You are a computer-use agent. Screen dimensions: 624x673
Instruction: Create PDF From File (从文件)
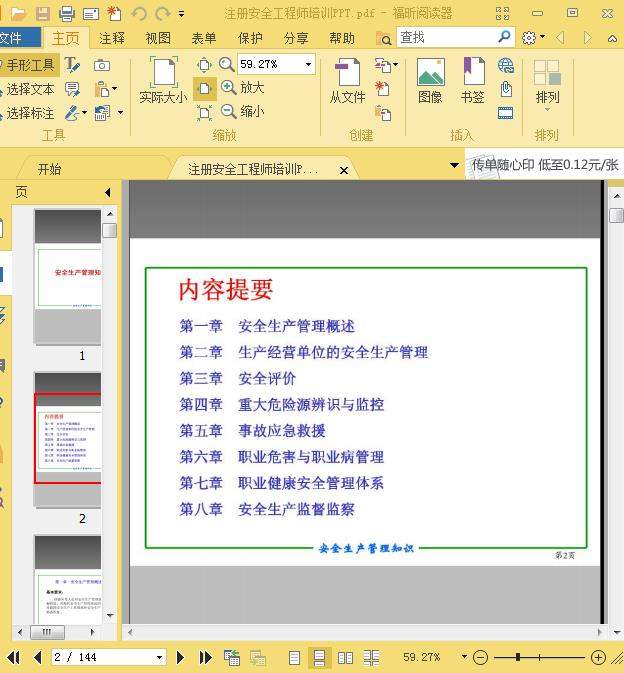tap(347, 81)
